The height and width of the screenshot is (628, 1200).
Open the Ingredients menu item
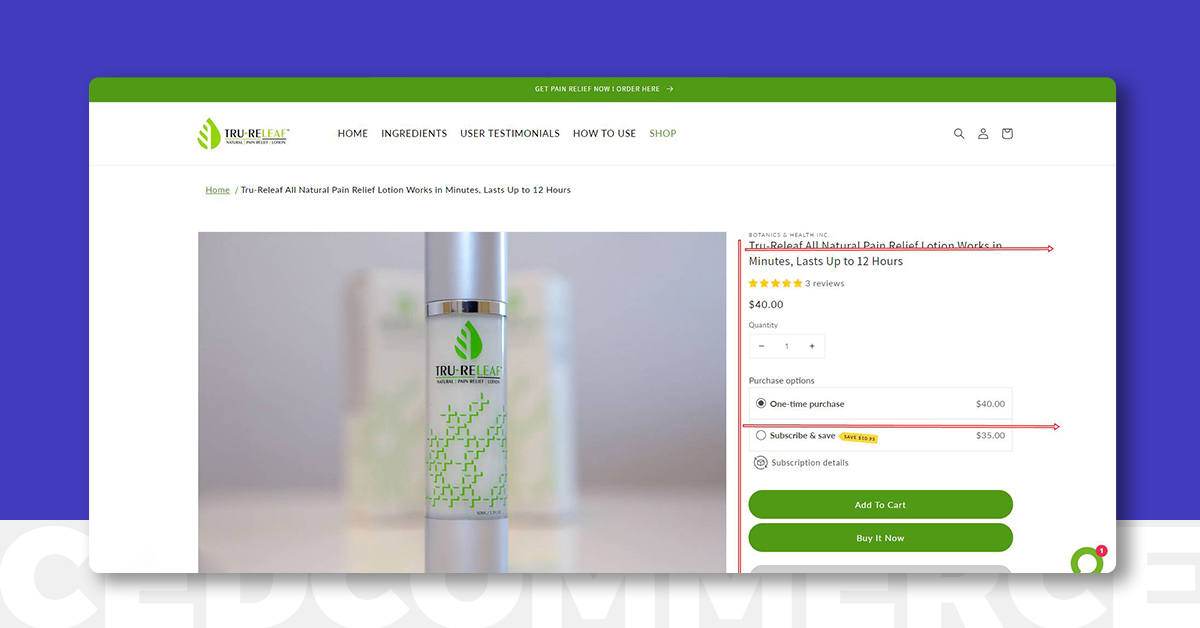414,133
